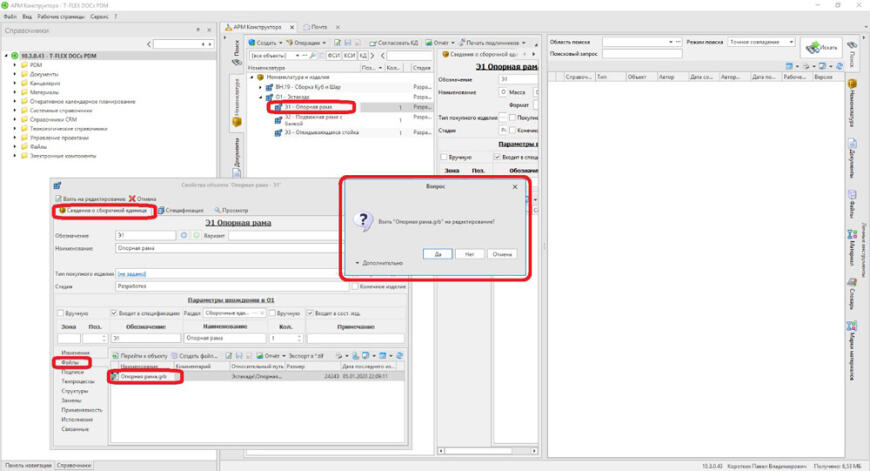This screenshot has height=471, width=870.
Task: Toggle the КСИ filter button
Action: pos(349,55)
